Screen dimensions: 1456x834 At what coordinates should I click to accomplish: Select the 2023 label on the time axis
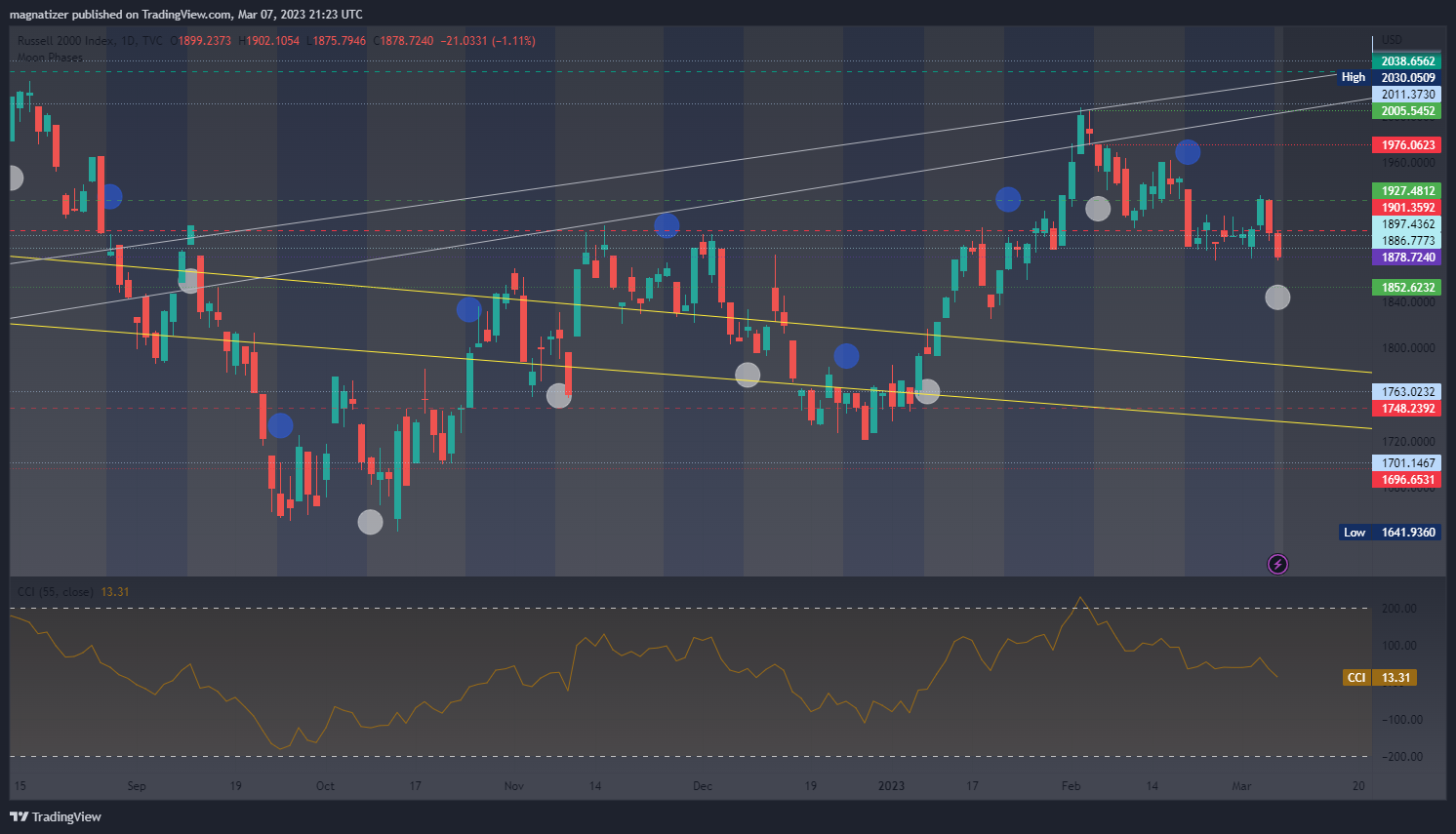point(891,786)
